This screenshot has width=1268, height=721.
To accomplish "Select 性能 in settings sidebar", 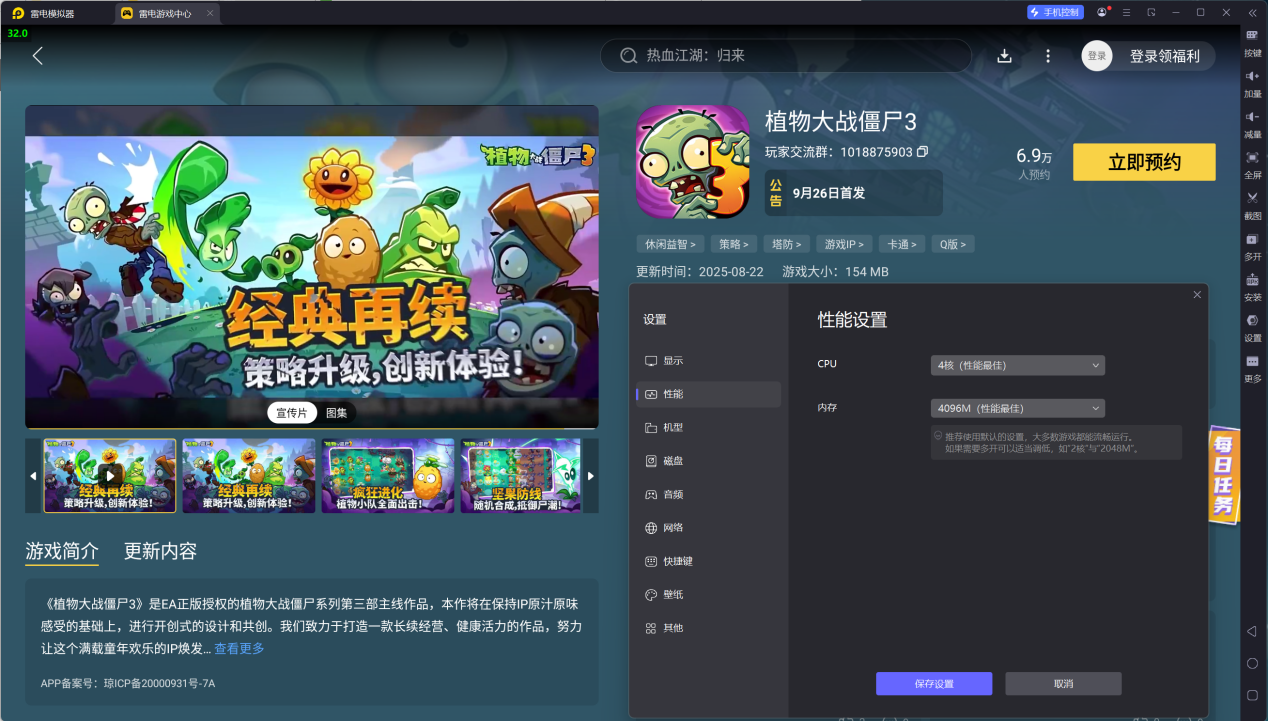I will 708,394.
